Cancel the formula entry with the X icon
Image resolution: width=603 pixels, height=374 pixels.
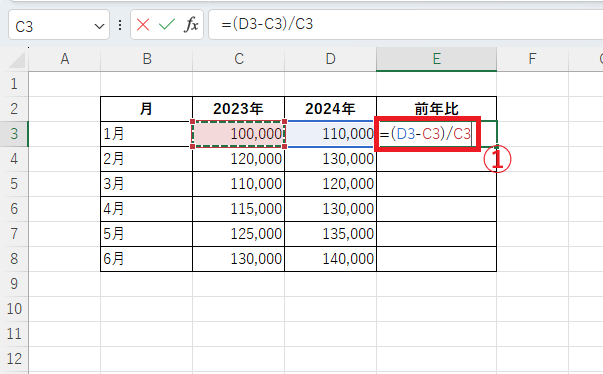(143, 25)
